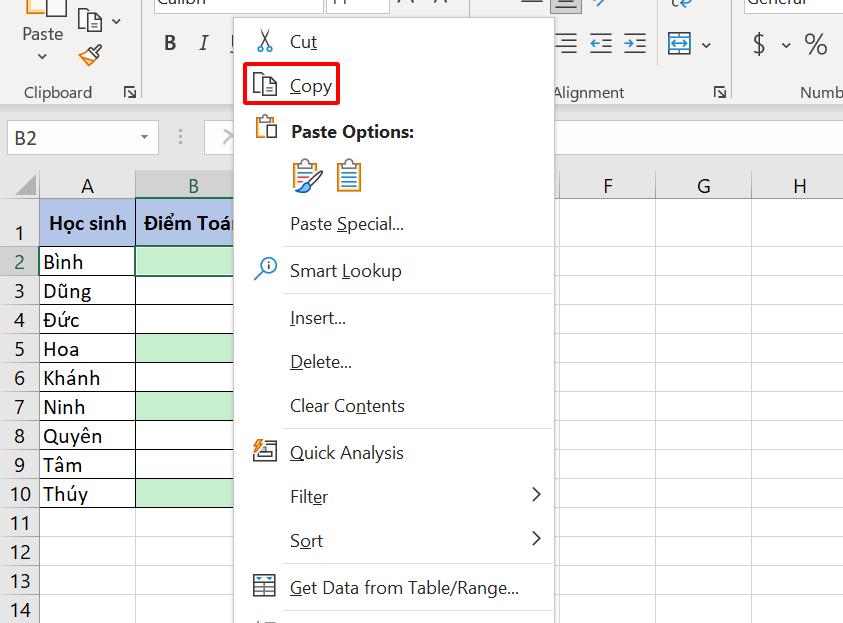Screen dimensions: 843x623
Task: Toggle italic formatting
Action: 202,43
